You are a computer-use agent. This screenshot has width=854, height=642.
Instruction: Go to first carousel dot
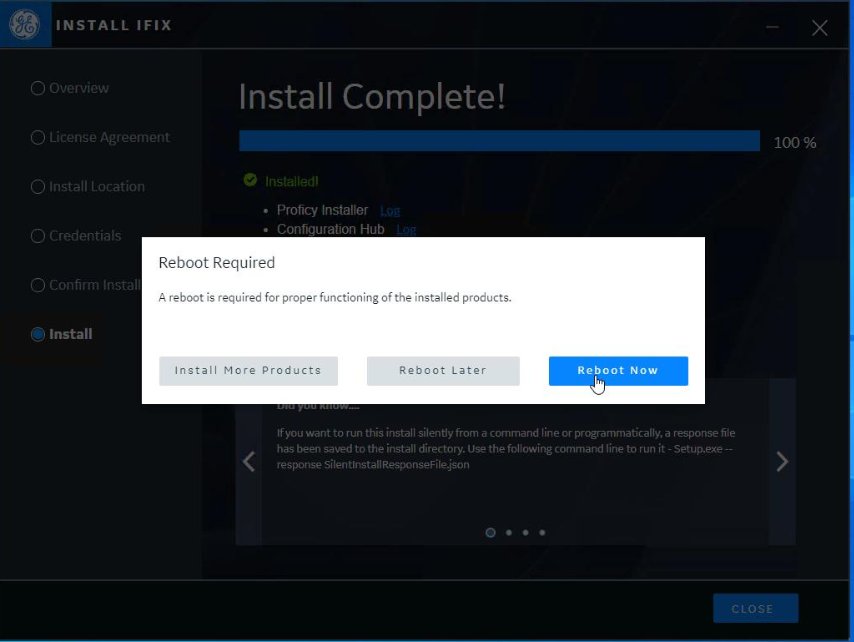coord(490,533)
